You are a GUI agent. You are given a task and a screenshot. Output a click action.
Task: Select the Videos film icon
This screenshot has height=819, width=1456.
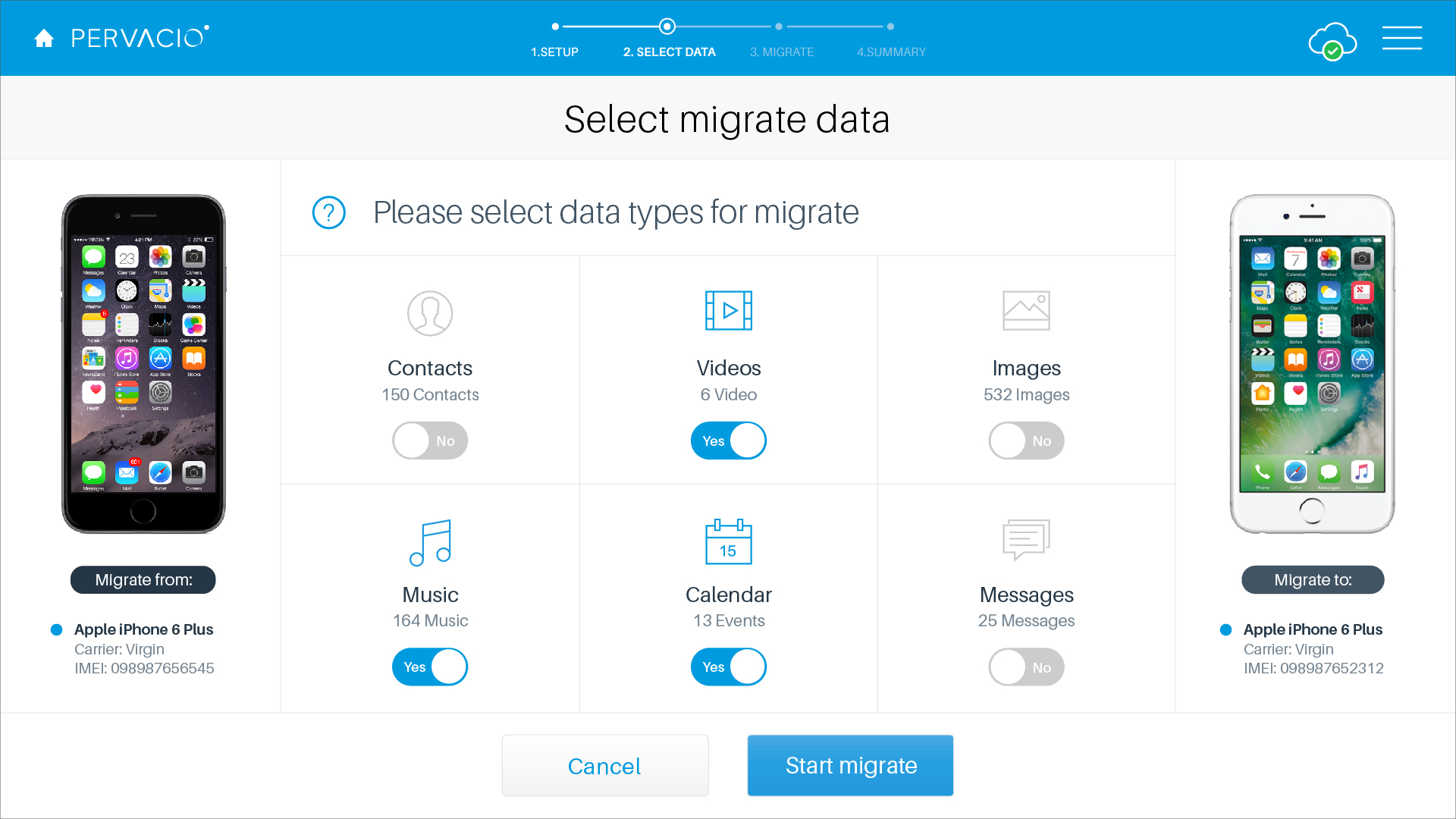coord(729,310)
